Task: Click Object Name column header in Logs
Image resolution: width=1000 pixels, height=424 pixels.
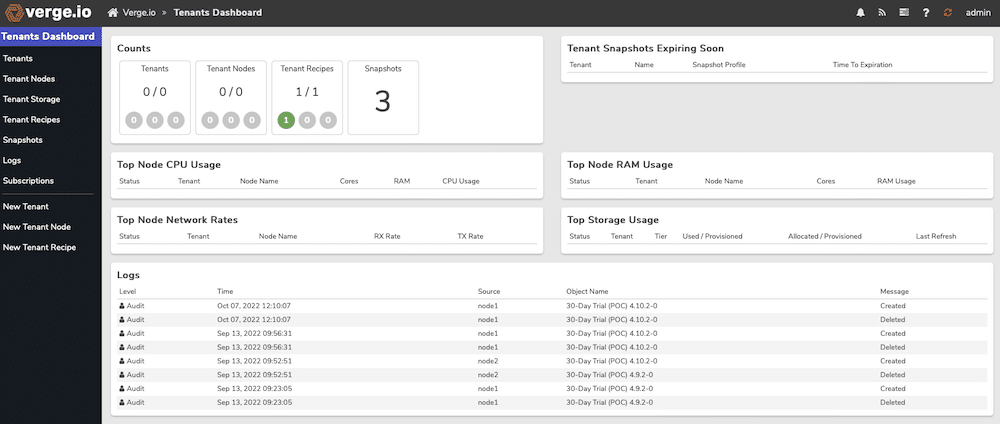Action: point(587,291)
